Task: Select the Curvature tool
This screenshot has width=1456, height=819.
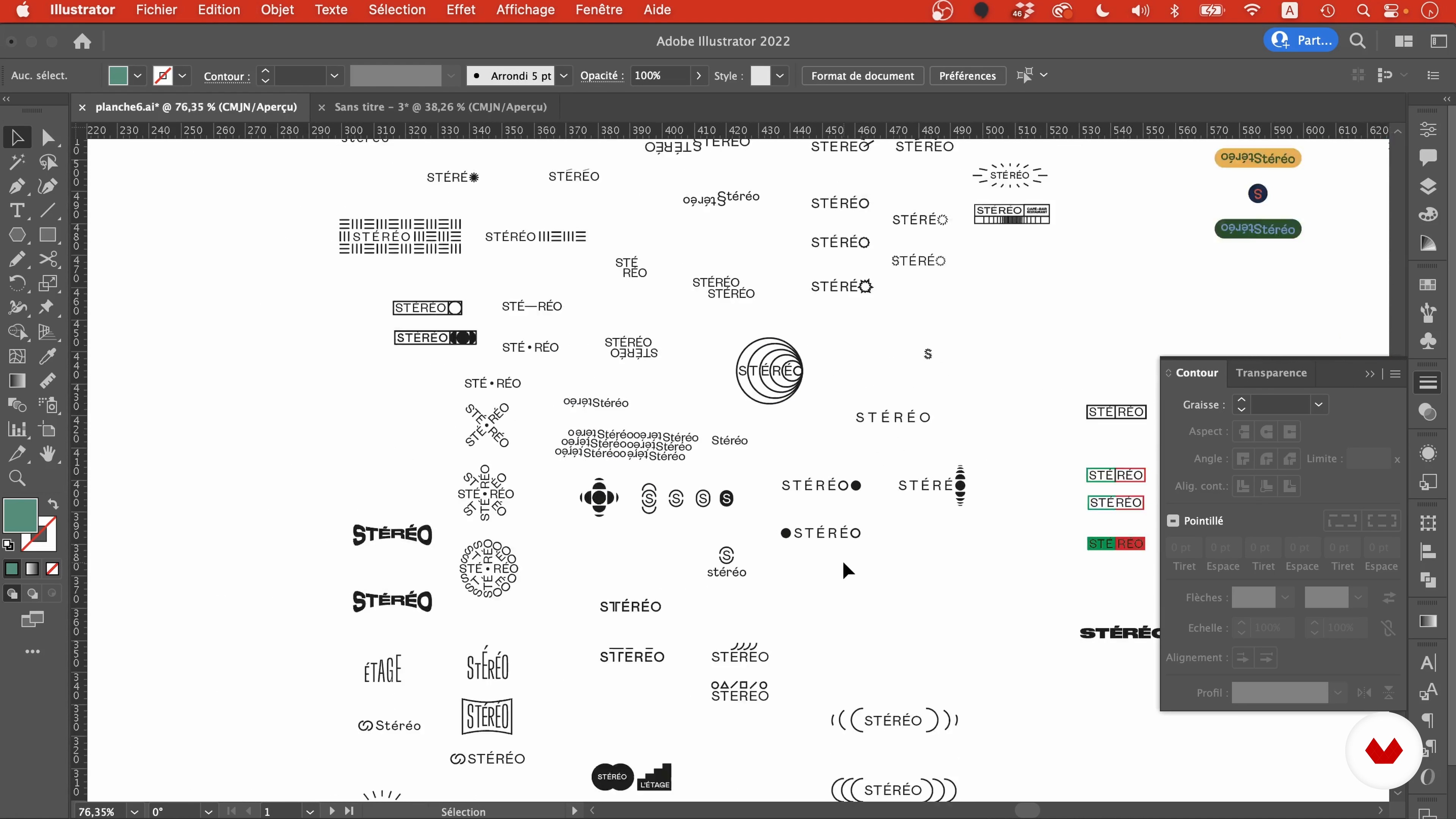Action: (48, 186)
